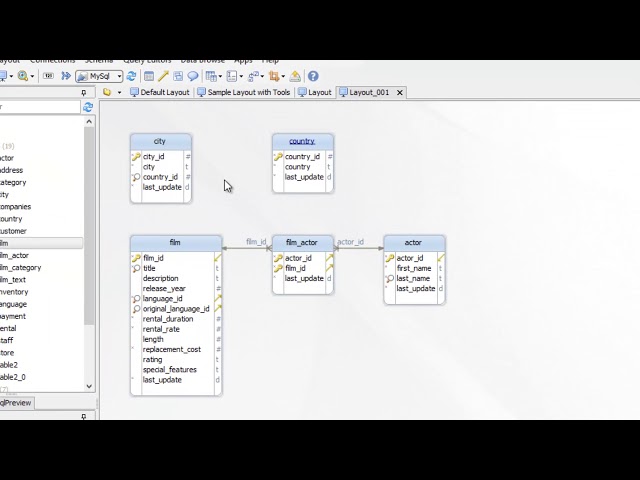640x480 pixels.
Task: Click the orange crop tool icon
Action: 274,76
